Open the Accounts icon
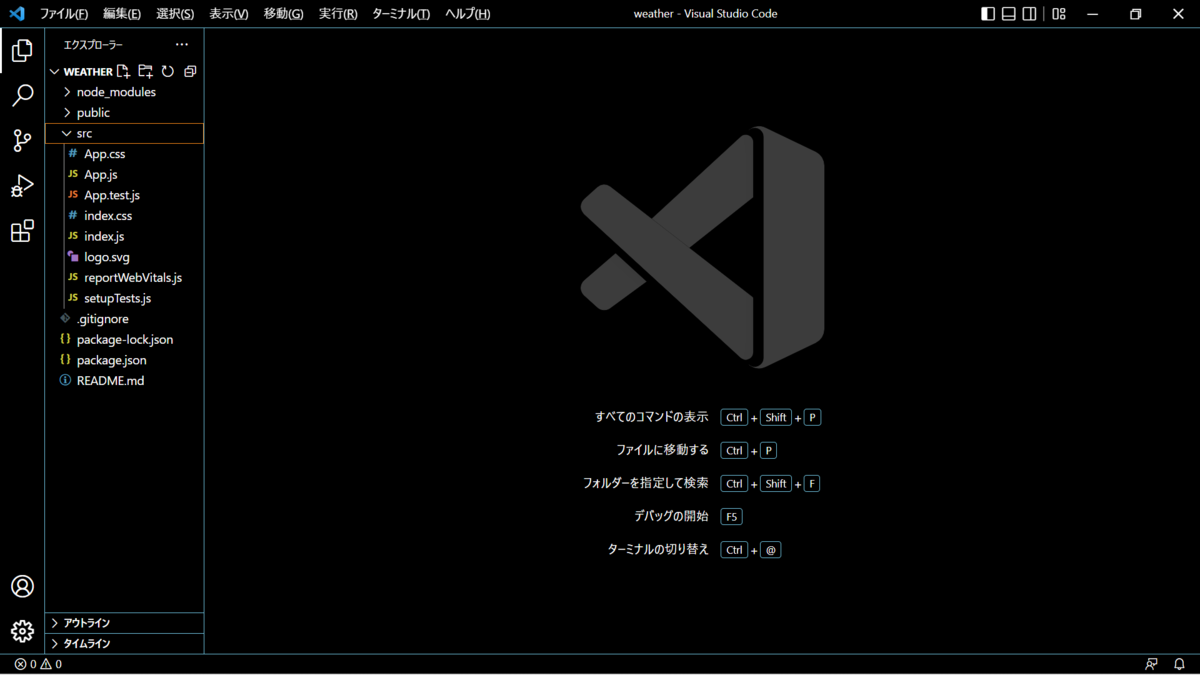1200x675 pixels. (x=22, y=586)
